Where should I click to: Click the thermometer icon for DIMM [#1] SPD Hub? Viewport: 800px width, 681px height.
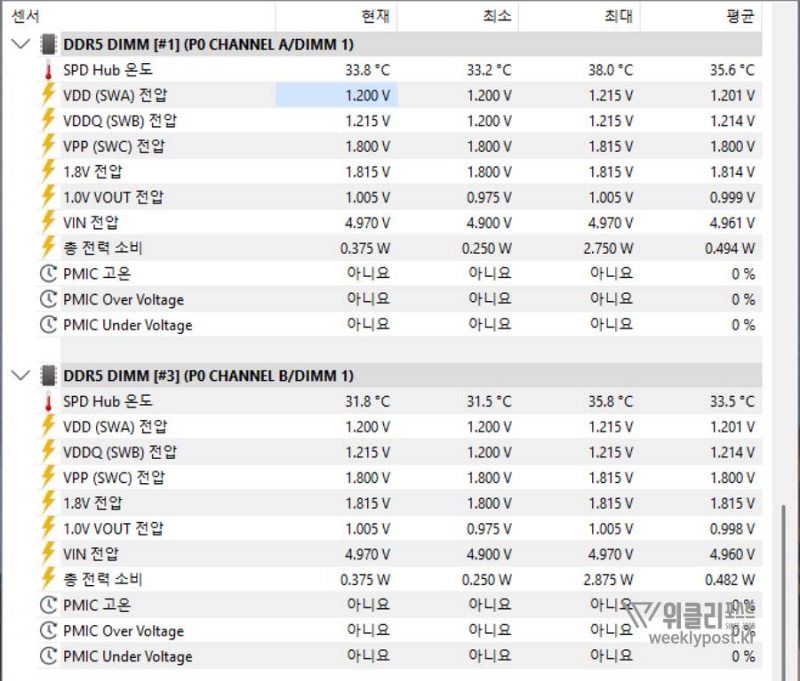click(x=47, y=70)
